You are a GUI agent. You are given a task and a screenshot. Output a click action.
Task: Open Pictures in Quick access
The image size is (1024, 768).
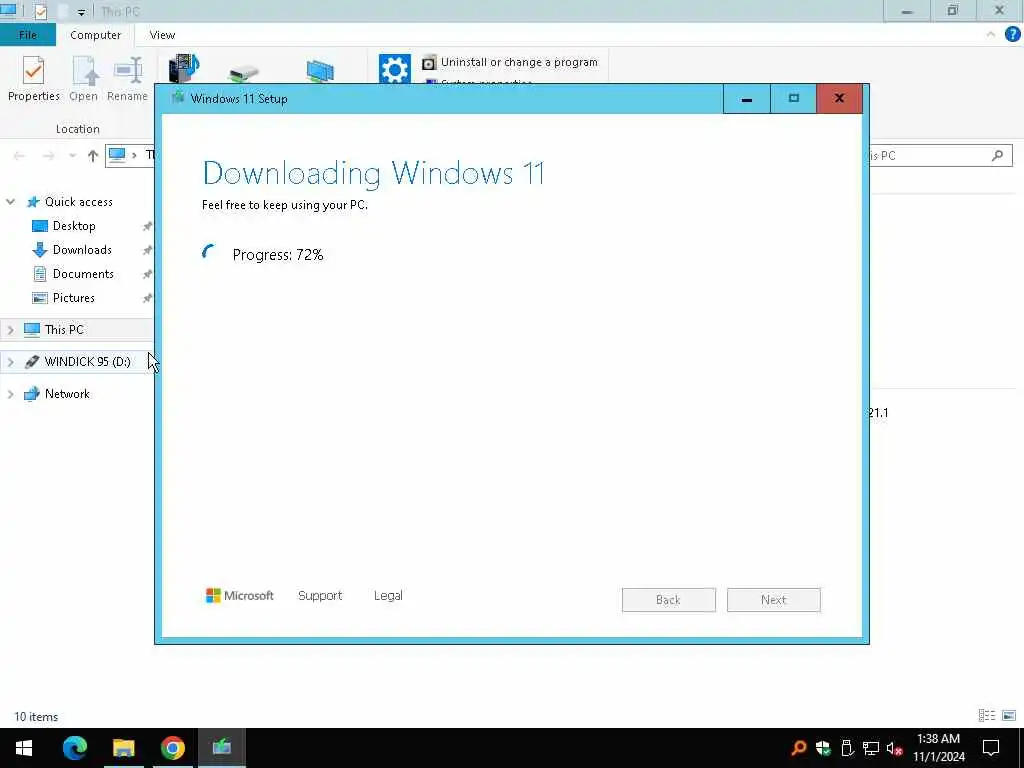coord(73,298)
